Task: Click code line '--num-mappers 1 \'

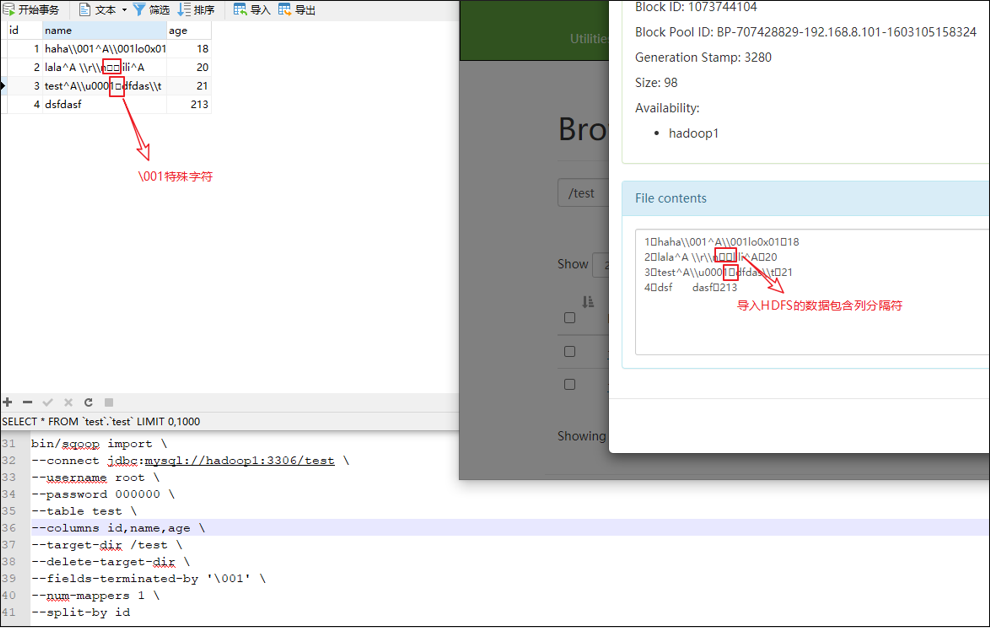Action: (95, 596)
